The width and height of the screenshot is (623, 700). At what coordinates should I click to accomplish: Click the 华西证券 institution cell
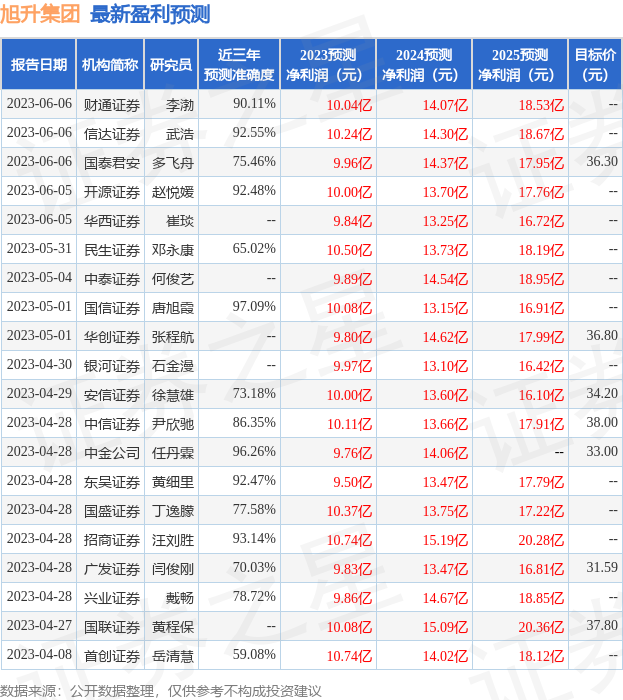(112, 221)
